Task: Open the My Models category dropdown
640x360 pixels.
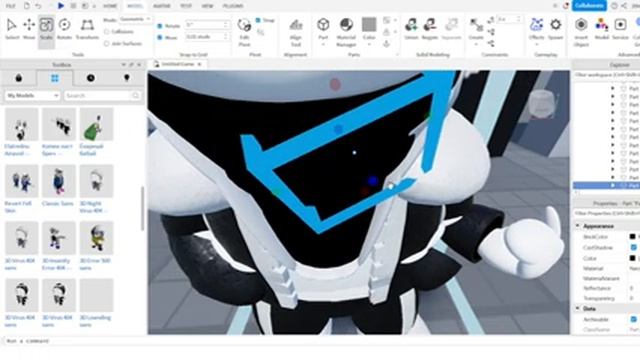Action: click(x=32, y=96)
